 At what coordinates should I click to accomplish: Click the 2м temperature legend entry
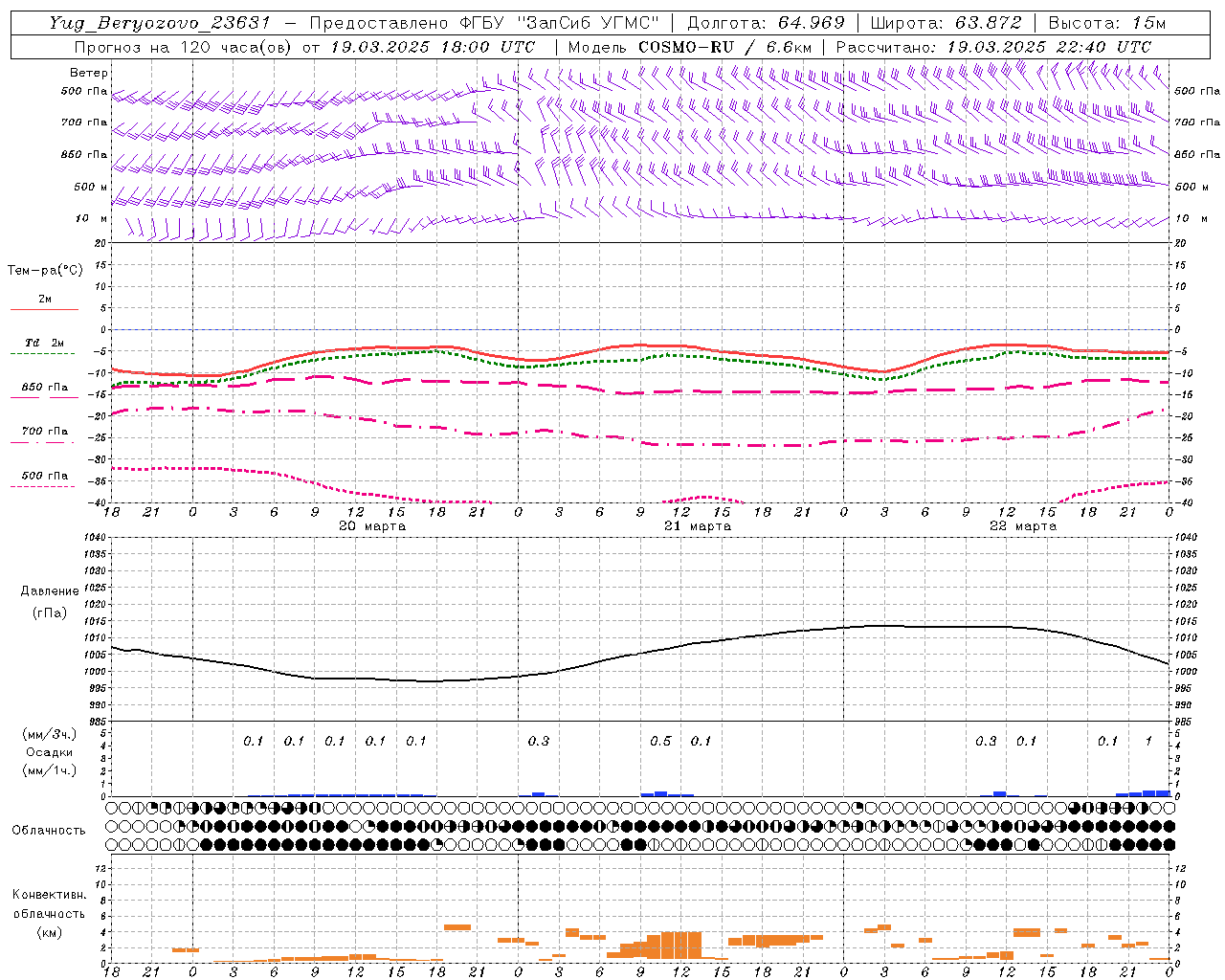click(45, 300)
